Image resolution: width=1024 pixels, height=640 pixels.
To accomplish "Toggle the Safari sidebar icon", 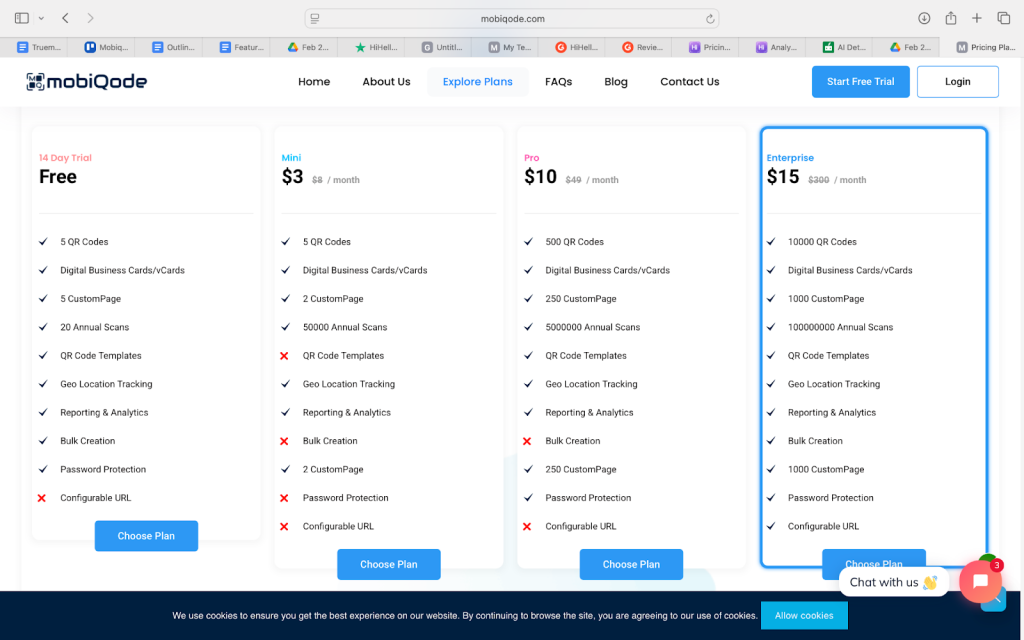I will (22, 18).
